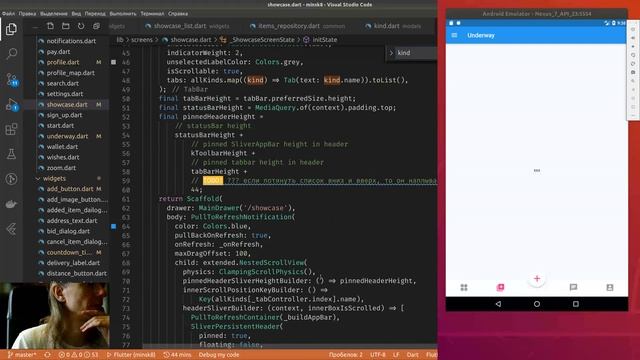Click the find input containing kind
This screenshot has height=360, width=640.
416,53
